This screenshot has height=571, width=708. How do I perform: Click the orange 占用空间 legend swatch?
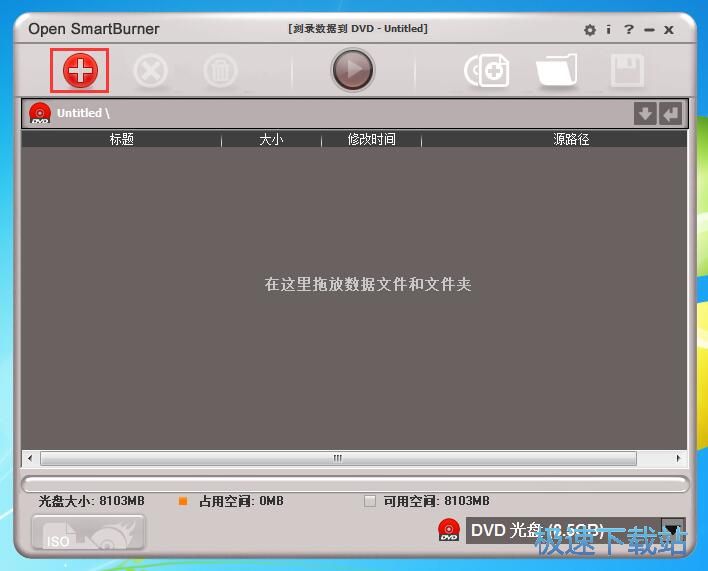(183, 501)
